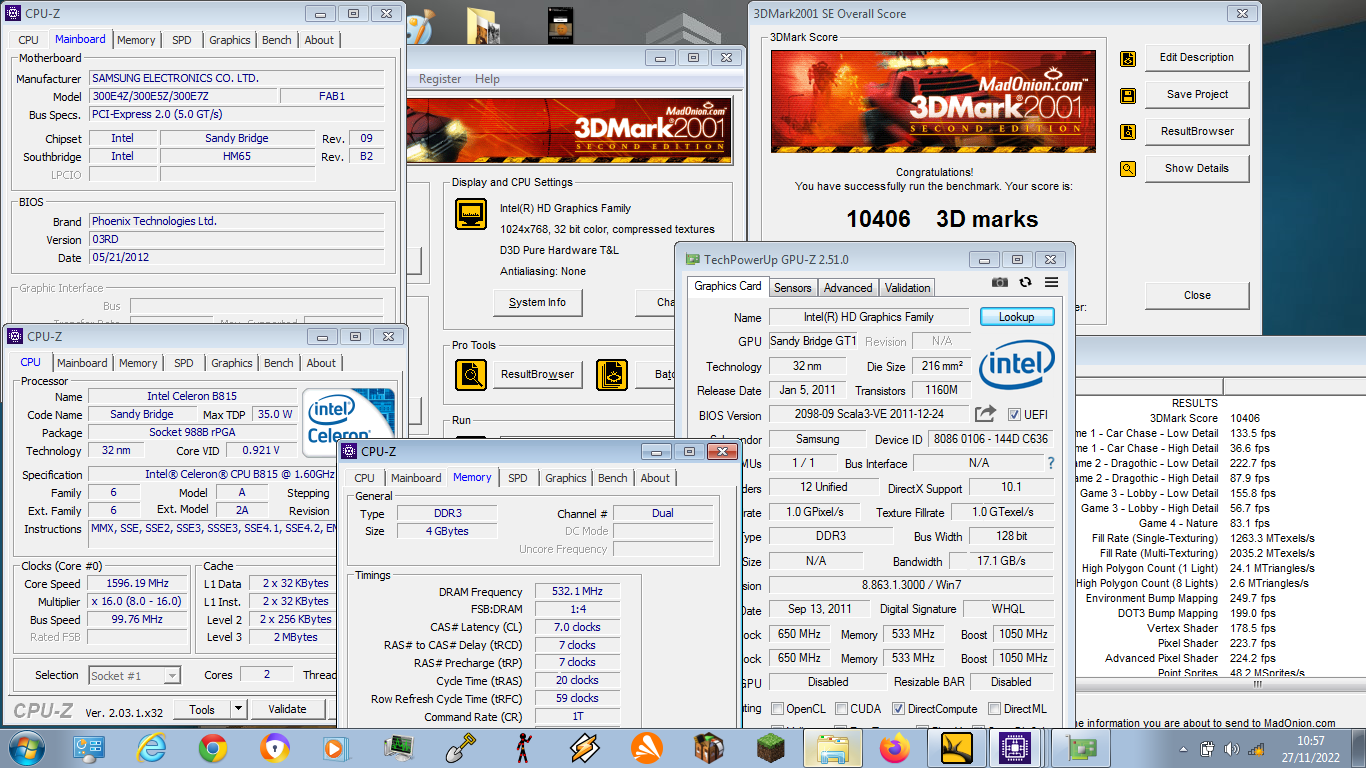Open the Tools dropdown arrow in CPU-Z

click(x=238, y=709)
